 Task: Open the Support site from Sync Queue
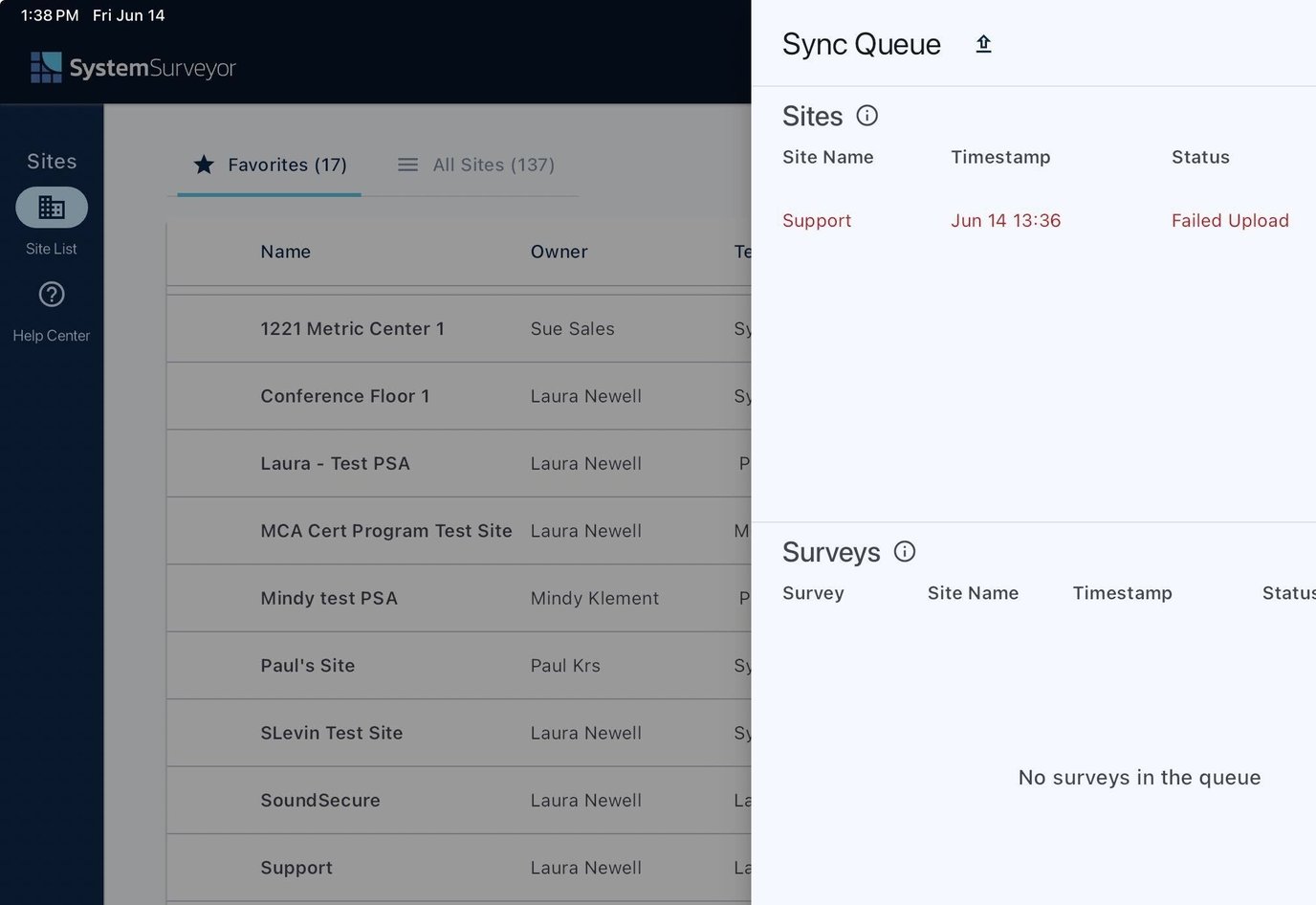(817, 220)
